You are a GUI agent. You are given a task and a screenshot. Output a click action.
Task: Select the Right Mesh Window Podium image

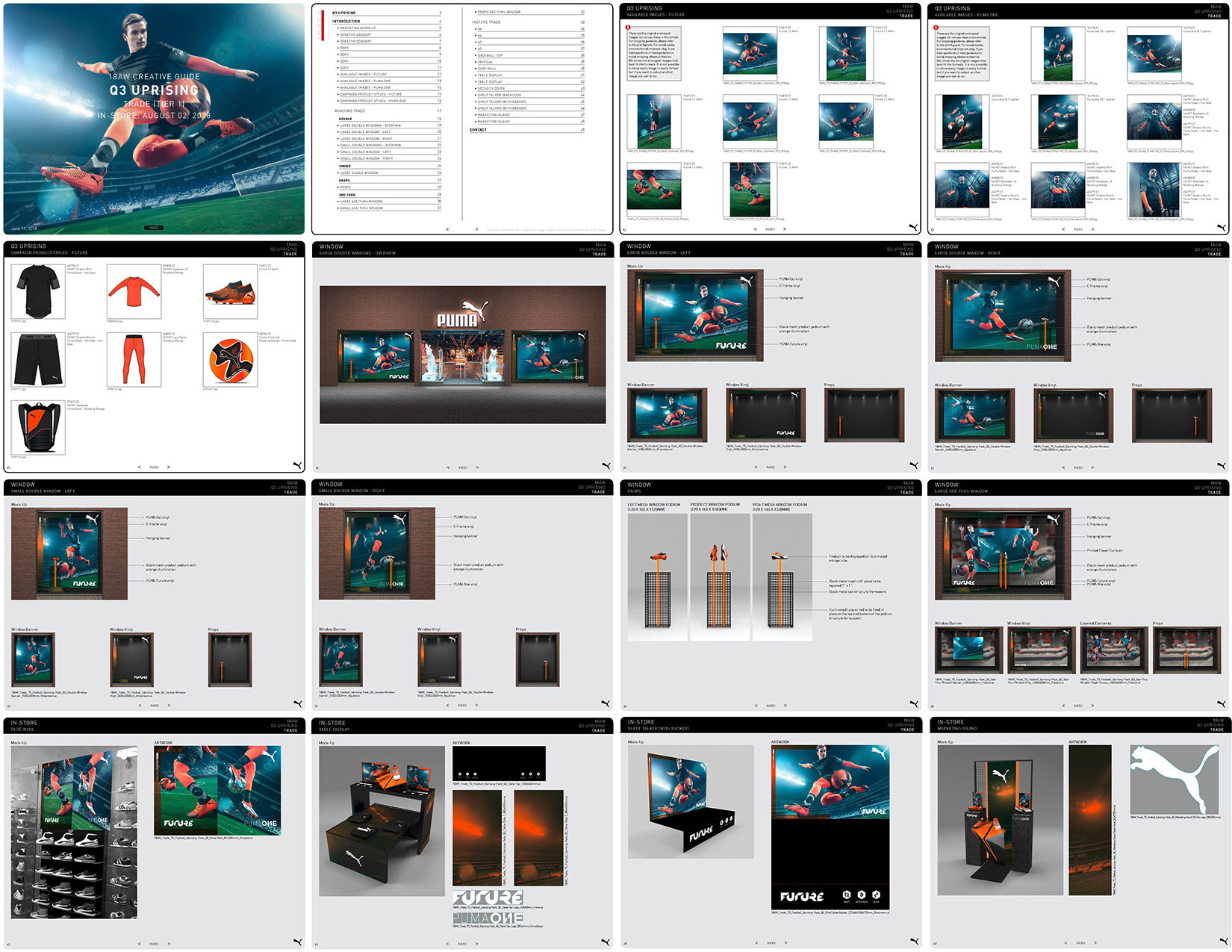[783, 576]
